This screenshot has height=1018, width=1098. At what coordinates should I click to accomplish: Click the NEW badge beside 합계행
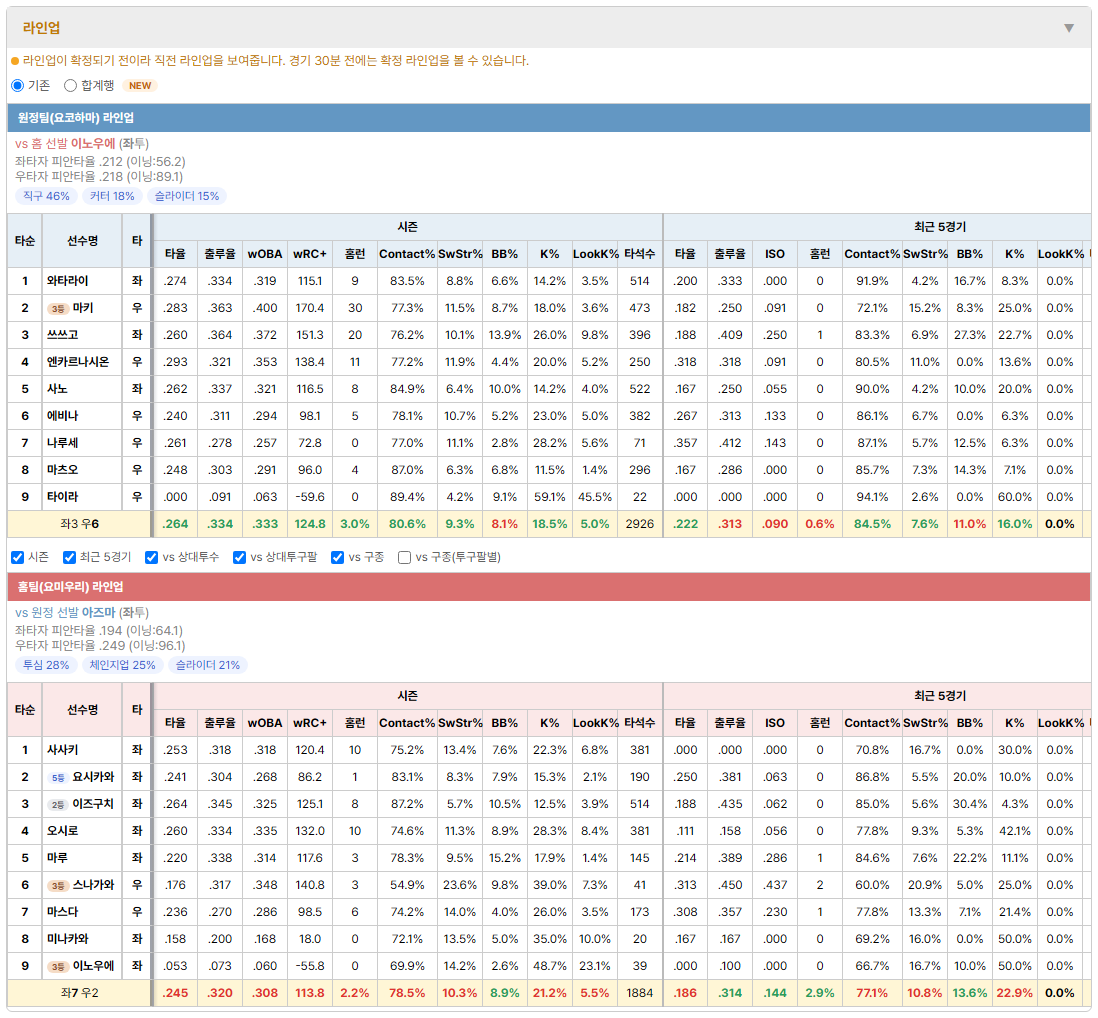(x=140, y=85)
